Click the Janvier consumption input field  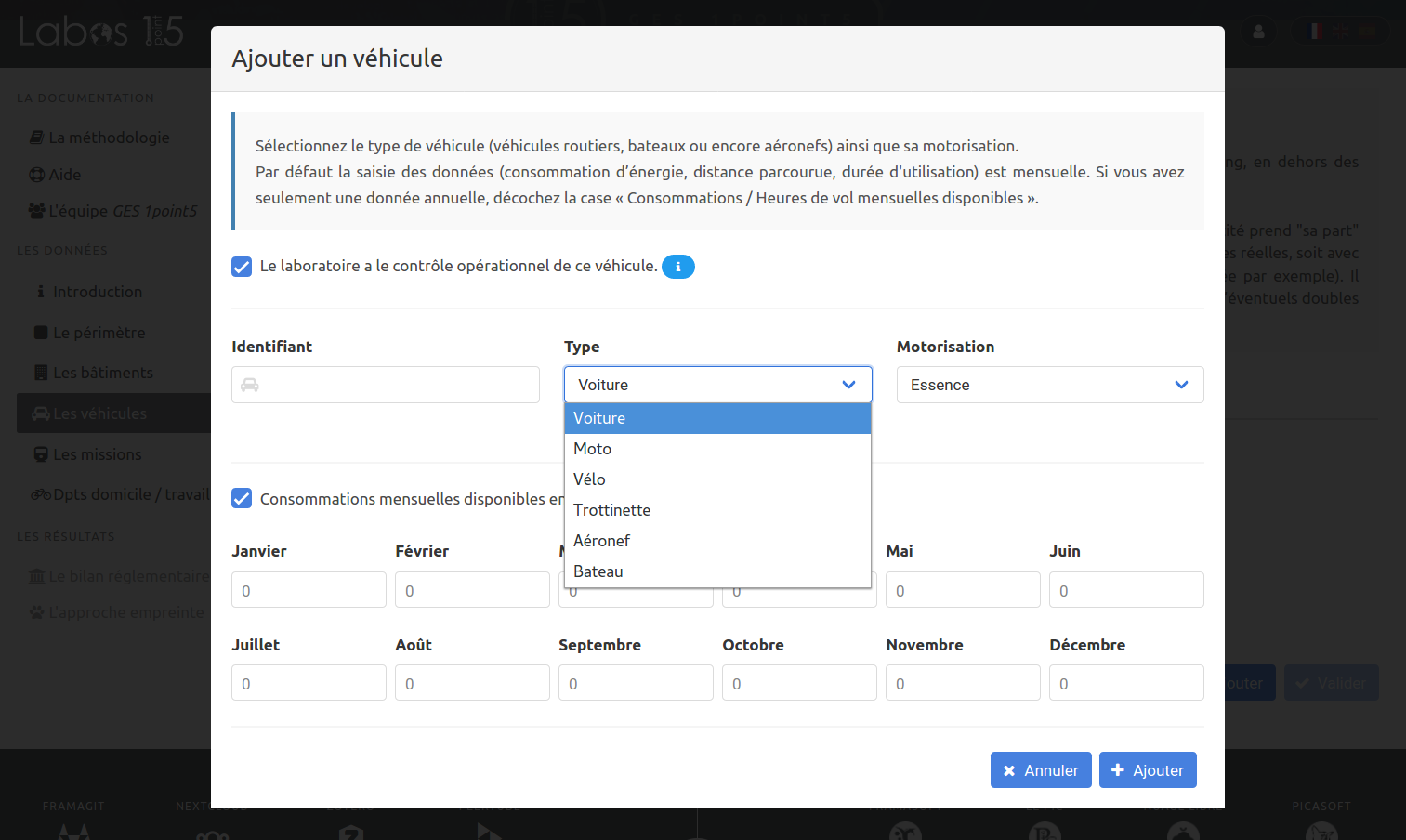click(x=309, y=590)
